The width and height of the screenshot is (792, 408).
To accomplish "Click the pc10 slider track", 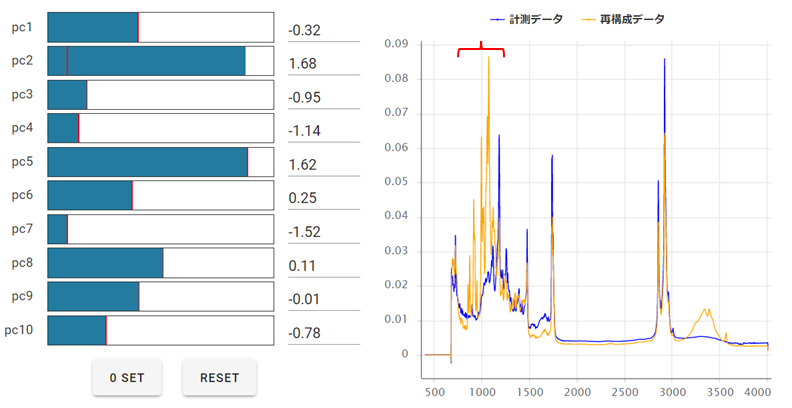I will (160, 331).
